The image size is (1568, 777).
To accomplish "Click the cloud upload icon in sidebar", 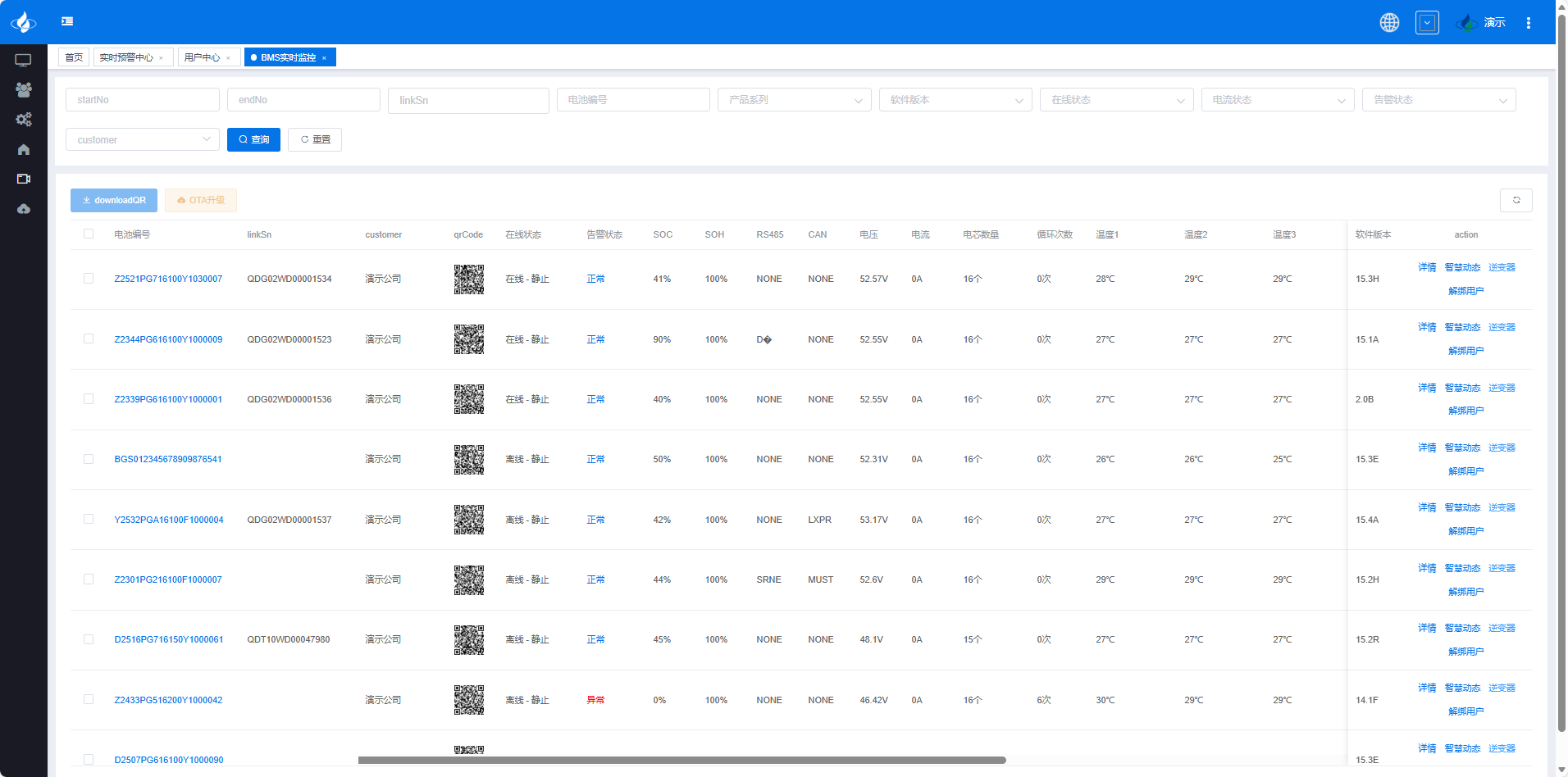I will pyautogui.click(x=23, y=209).
